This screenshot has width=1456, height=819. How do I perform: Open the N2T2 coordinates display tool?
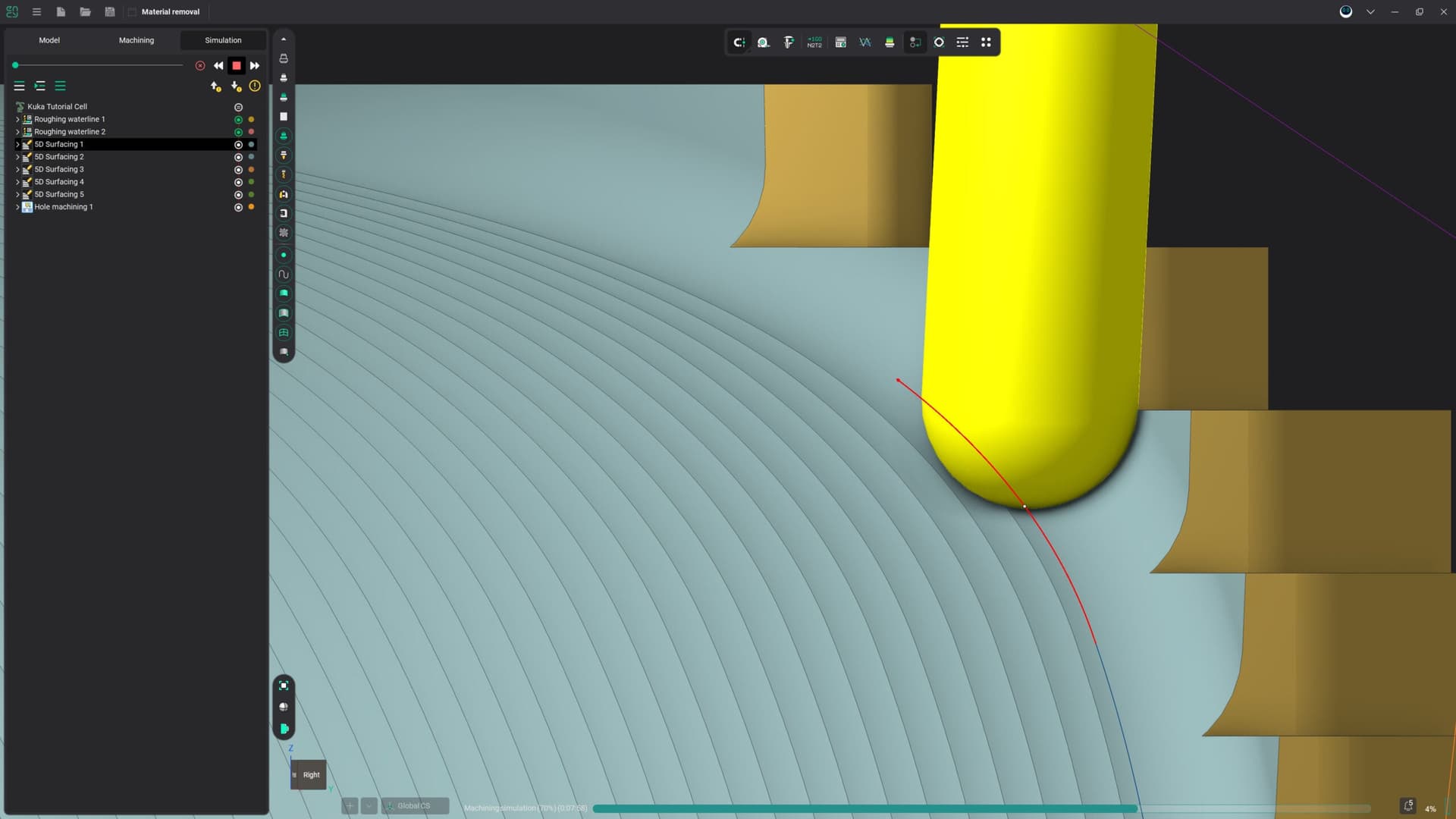(814, 42)
